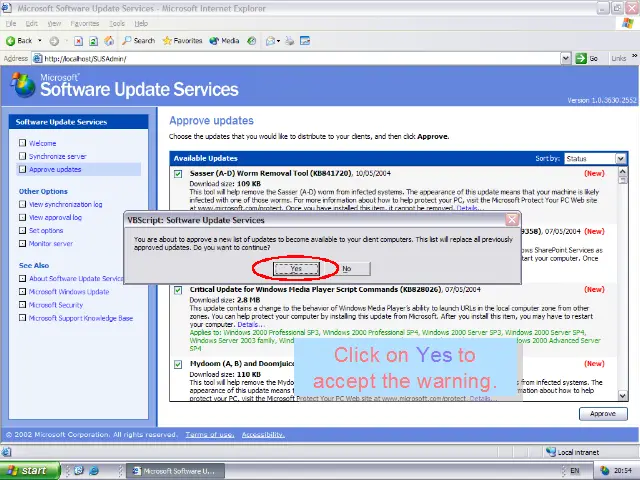Open the Microsoft Security link

pyautogui.click(x=56, y=305)
